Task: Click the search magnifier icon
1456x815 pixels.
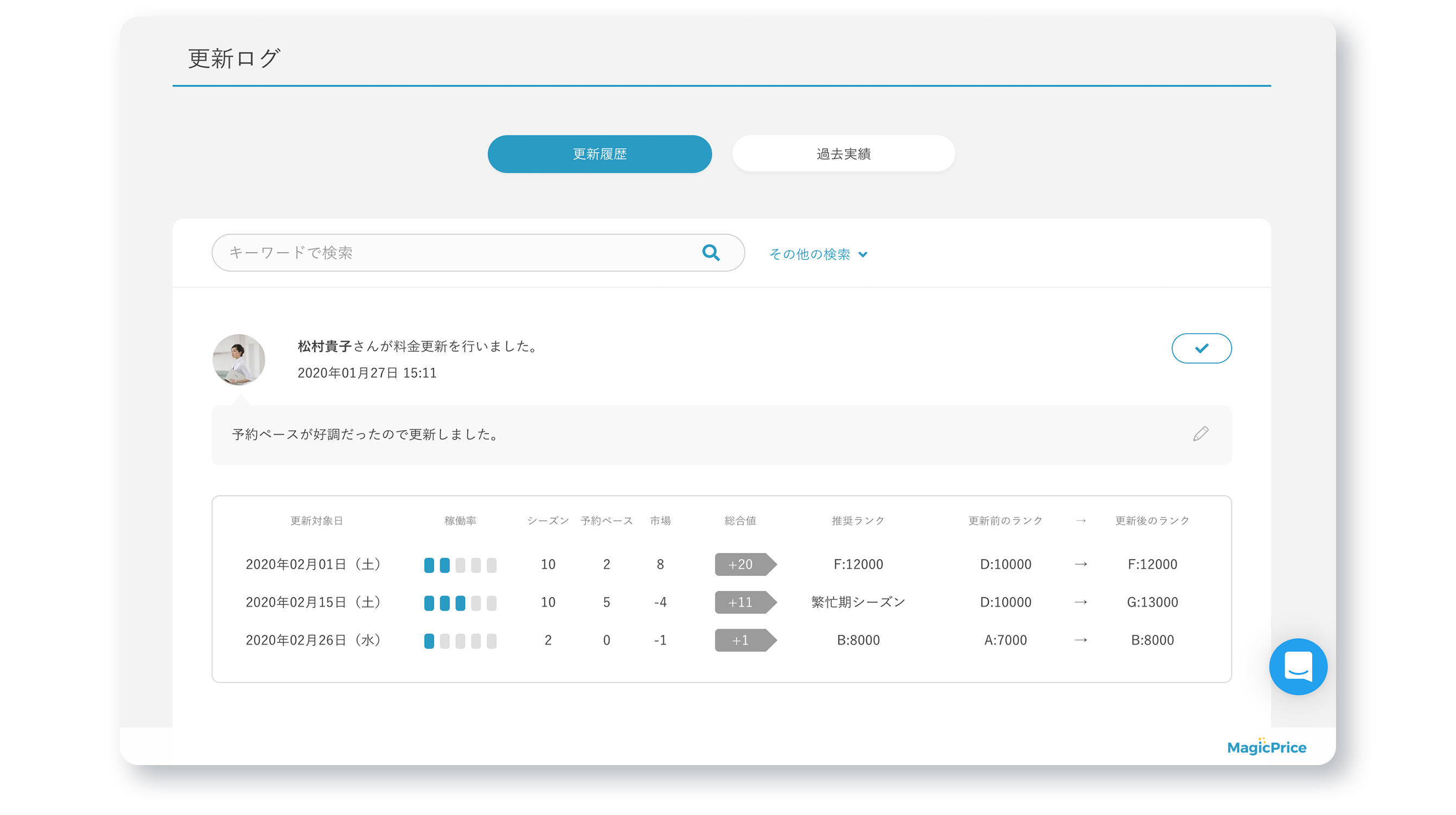Action: [711, 252]
